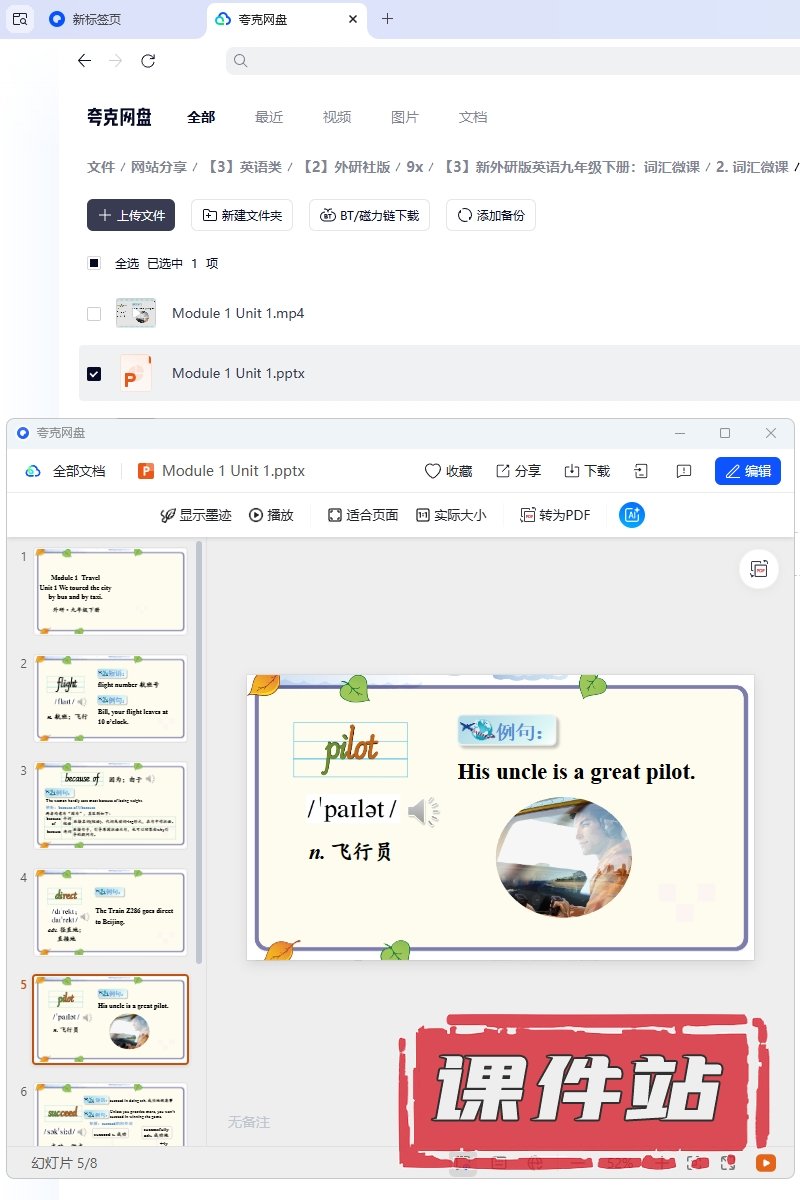Go to 网站分享 in breadcrumb path
This screenshot has width=800, height=1200.
click(x=159, y=167)
